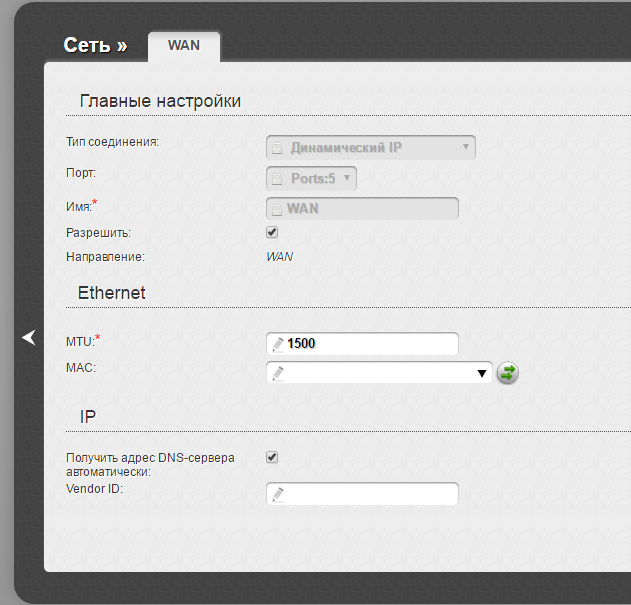The width and height of the screenshot is (631, 605).
Task: Open the Тип соединения dropdown
Action: click(x=371, y=148)
